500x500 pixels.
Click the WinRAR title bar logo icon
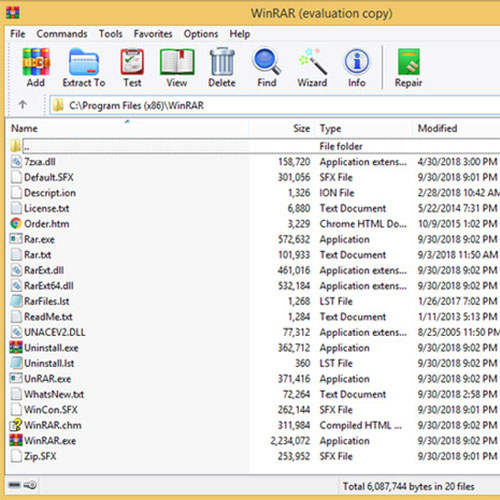(13, 13)
